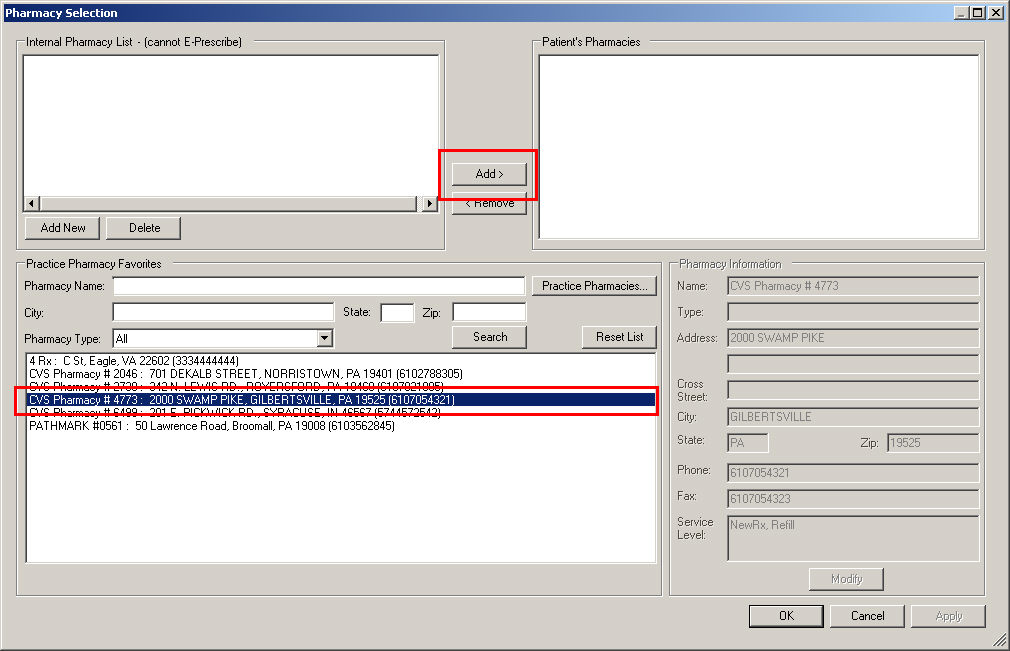Viewport: 1010px width, 651px height.
Task: Click Internal Pharmacy List right scroll arrow
Action: pyautogui.click(x=430, y=203)
